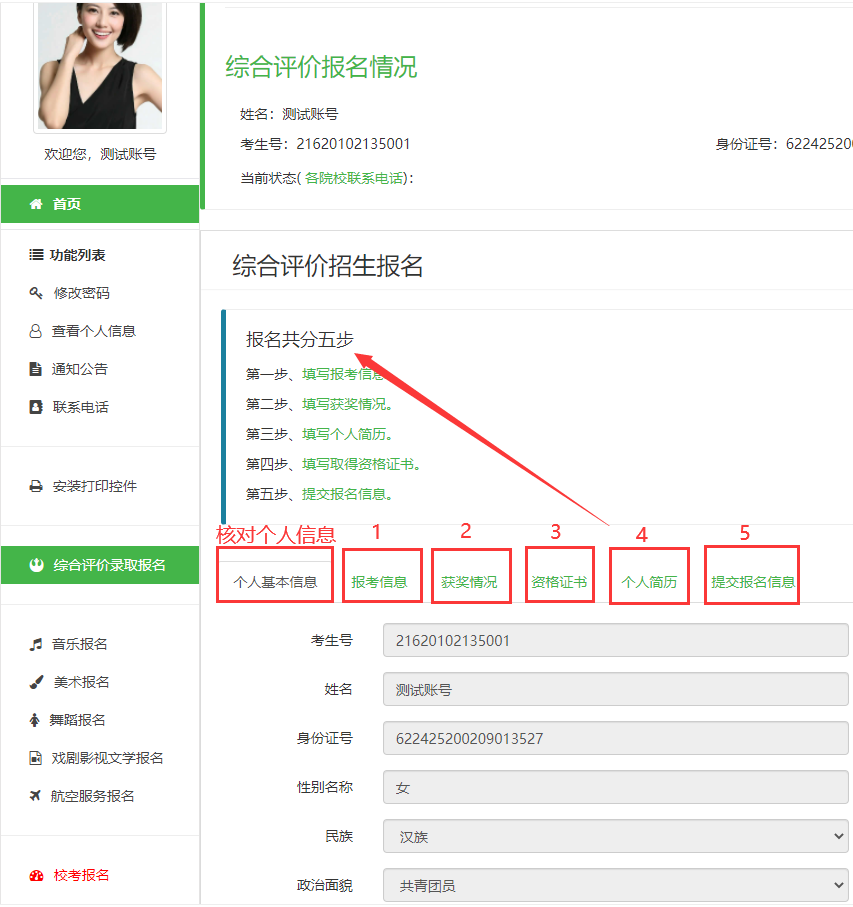Image resolution: width=853 pixels, height=907 pixels.
Task: Click the airplane icon for 航空服务报名
Action: pyautogui.click(x=36, y=796)
